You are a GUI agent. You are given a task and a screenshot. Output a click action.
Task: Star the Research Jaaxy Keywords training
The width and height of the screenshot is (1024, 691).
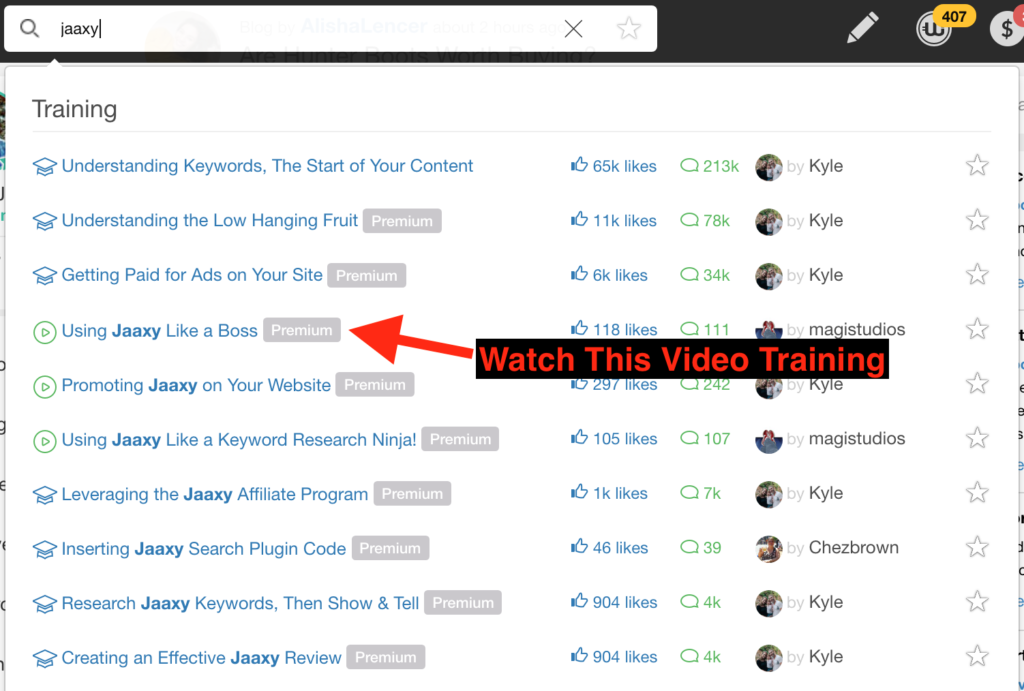pos(977,602)
